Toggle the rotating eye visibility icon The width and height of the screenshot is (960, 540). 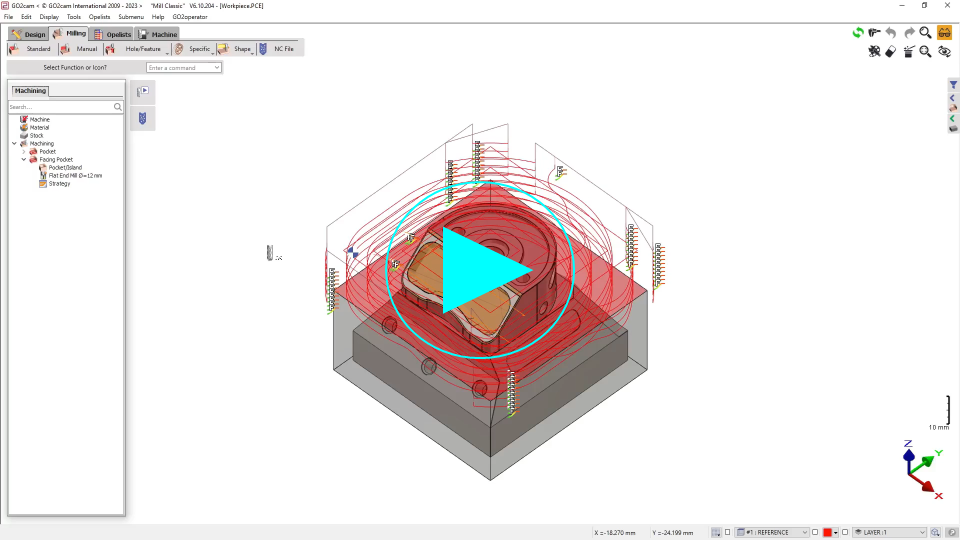[944, 52]
